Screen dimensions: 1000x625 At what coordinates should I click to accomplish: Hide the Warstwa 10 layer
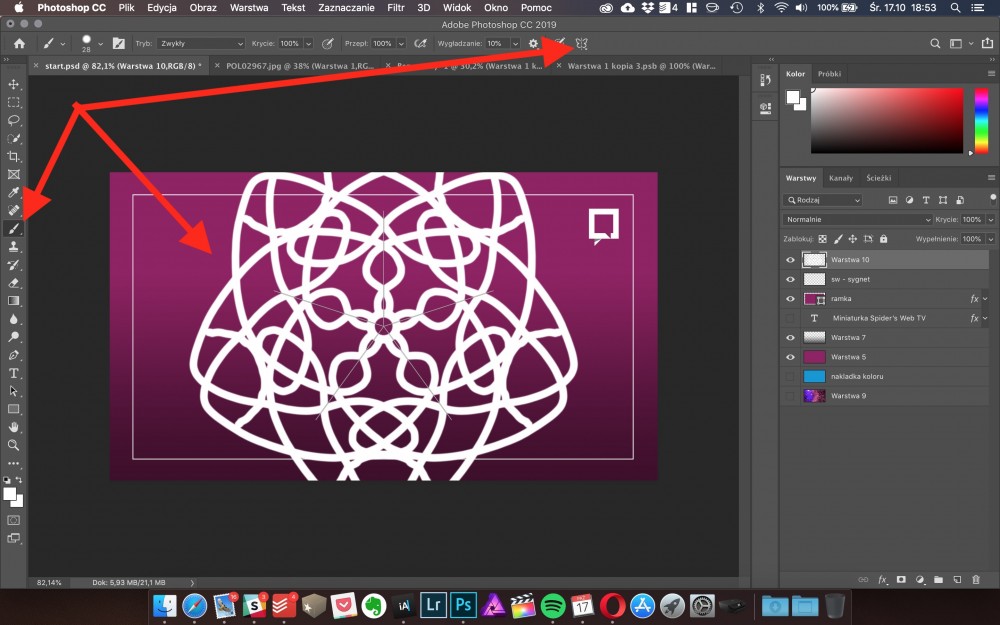tap(790, 260)
